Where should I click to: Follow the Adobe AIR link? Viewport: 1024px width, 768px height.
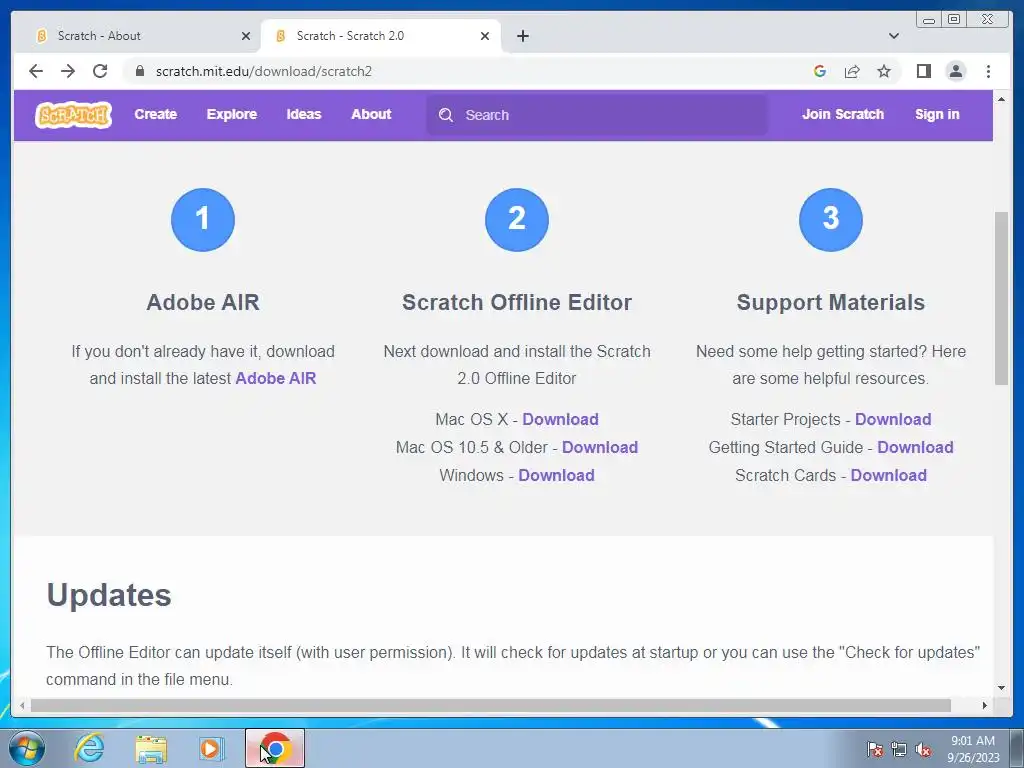[276, 379]
